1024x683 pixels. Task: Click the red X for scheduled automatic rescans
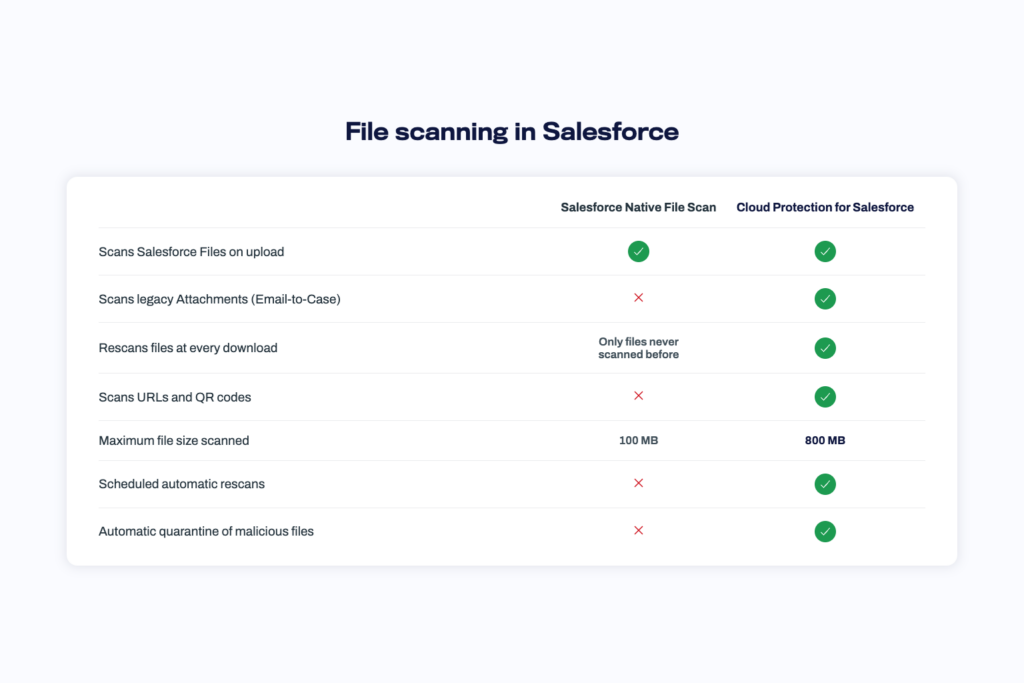[639, 483]
